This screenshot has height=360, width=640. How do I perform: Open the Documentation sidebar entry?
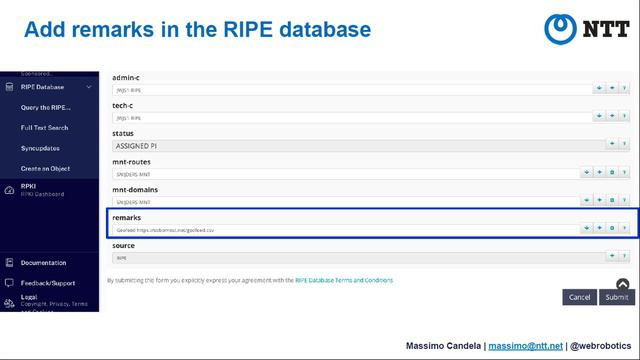(x=43, y=263)
